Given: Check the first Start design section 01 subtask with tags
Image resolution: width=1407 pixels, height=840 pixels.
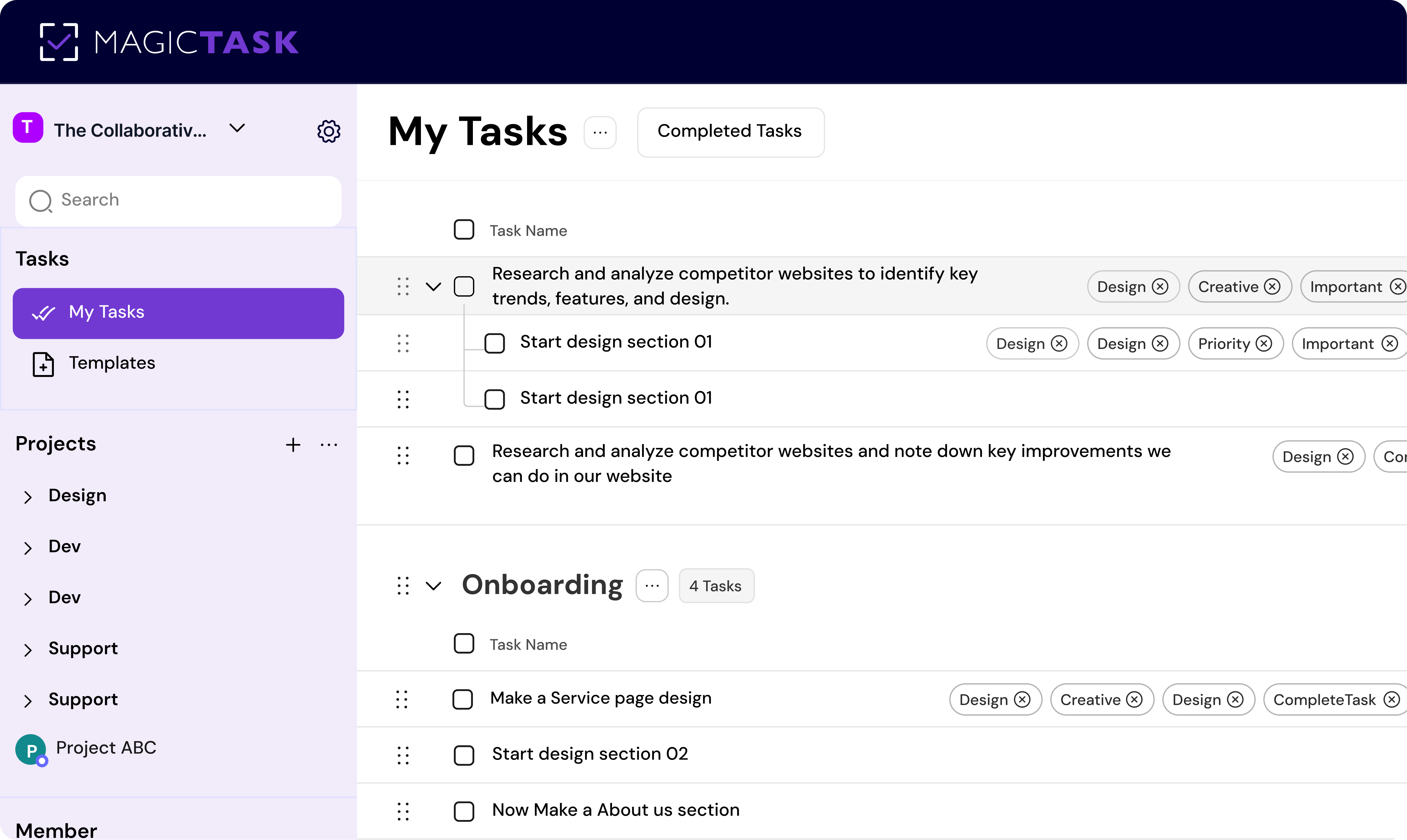Looking at the screenshot, I should tap(494, 343).
